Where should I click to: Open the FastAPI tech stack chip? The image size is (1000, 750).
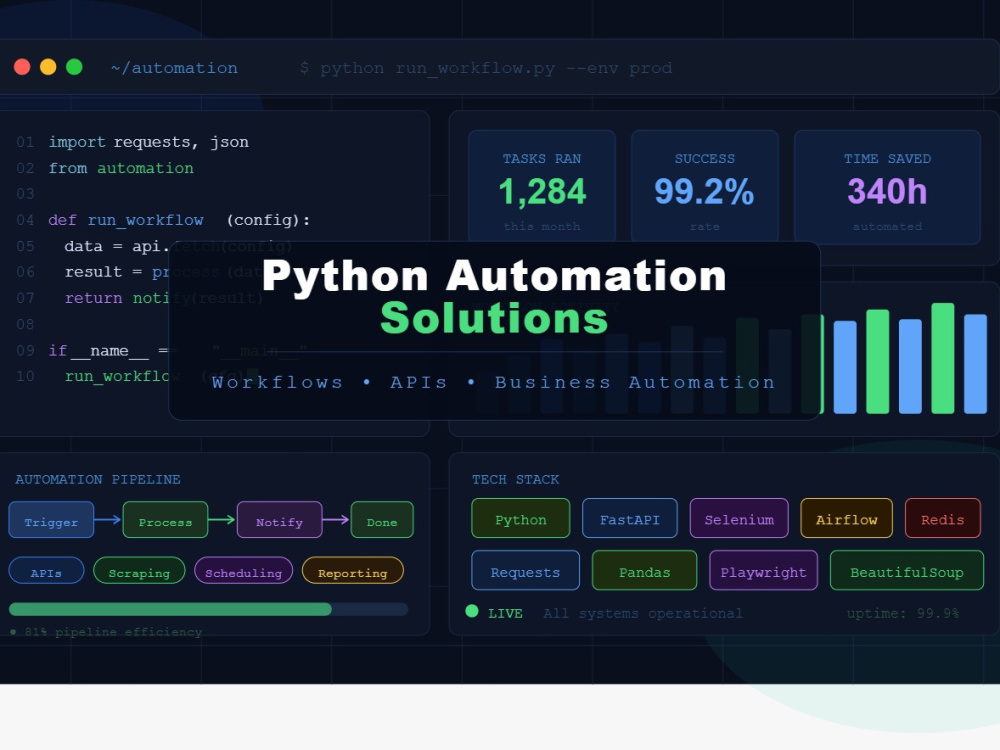pyautogui.click(x=629, y=518)
